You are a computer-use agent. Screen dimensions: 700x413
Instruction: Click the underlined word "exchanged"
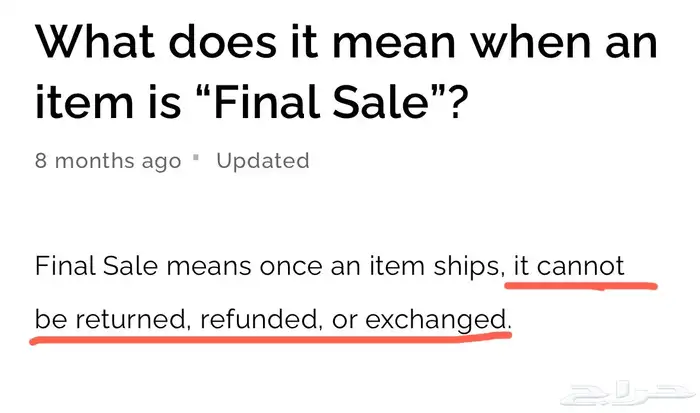[x=436, y=320]
